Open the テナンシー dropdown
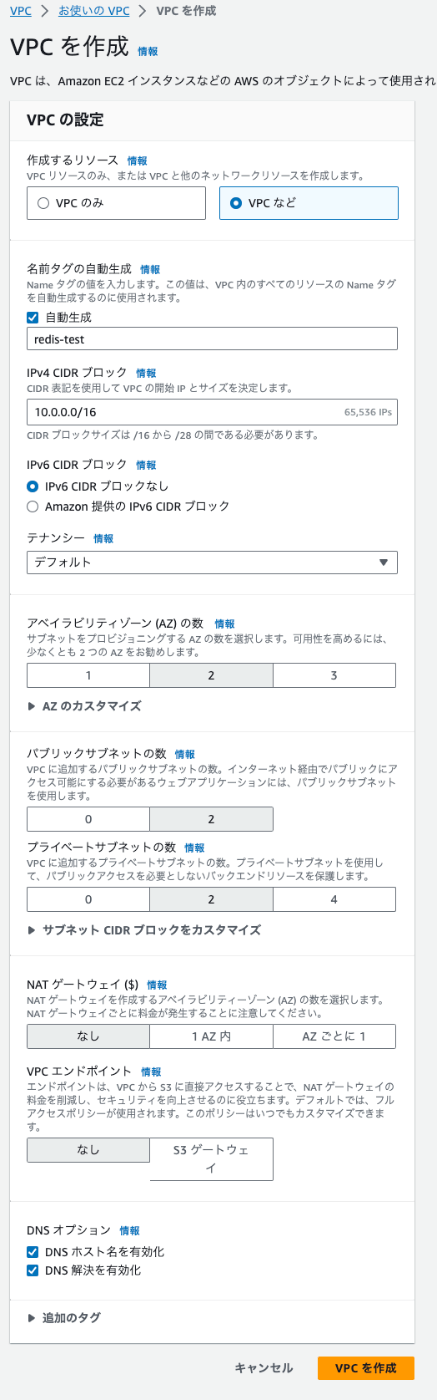This screenshot has width=437, height=1400. coord(212,562)
